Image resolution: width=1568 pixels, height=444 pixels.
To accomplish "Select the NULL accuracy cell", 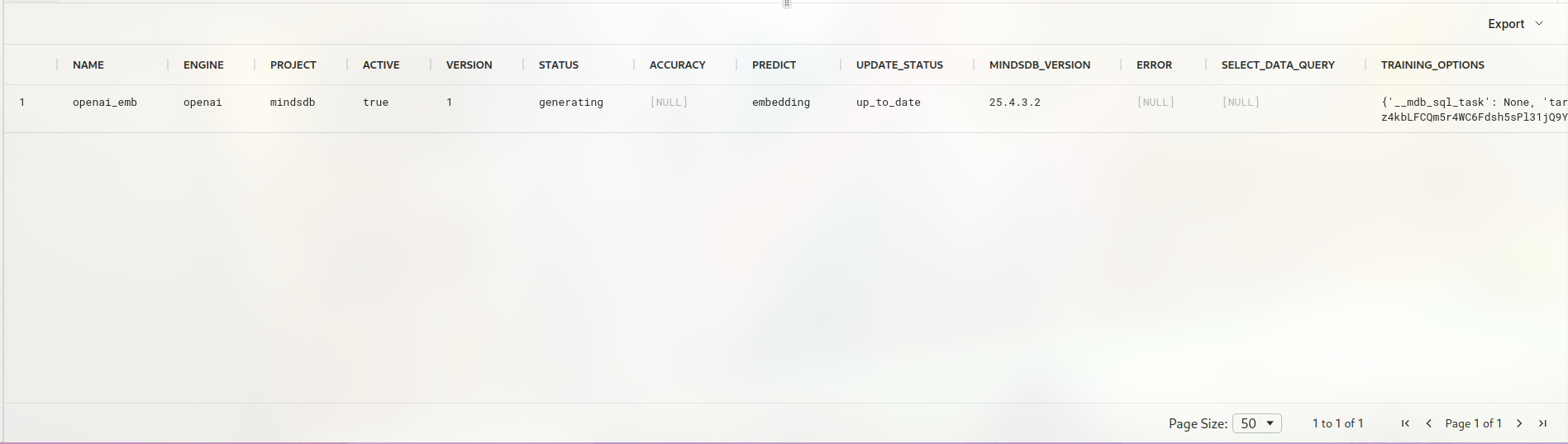I will click(x=669, y=103).
